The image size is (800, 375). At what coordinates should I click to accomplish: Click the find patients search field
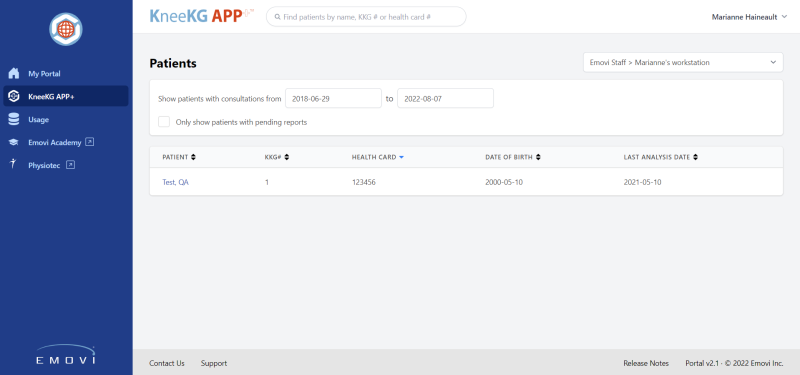pyautogui.click(x=366, y=17)
